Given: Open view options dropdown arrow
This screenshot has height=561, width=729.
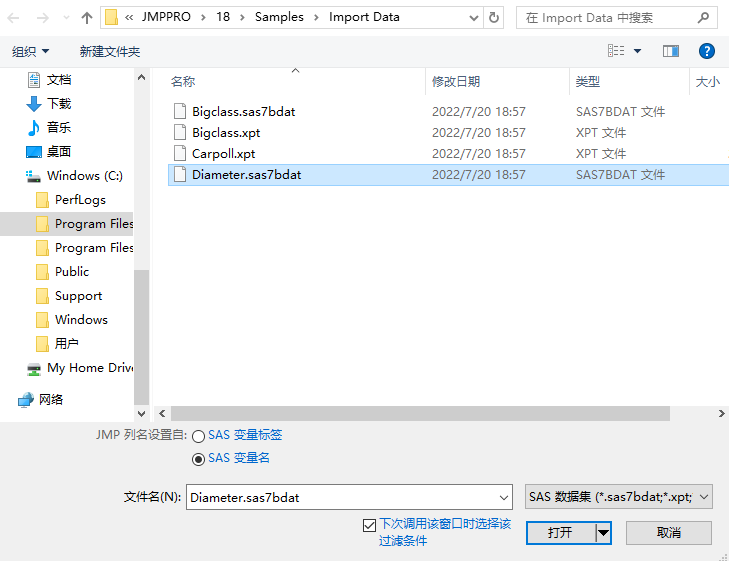Looking at the screenshot, I should pyautogui.click(x=637, y=51).
